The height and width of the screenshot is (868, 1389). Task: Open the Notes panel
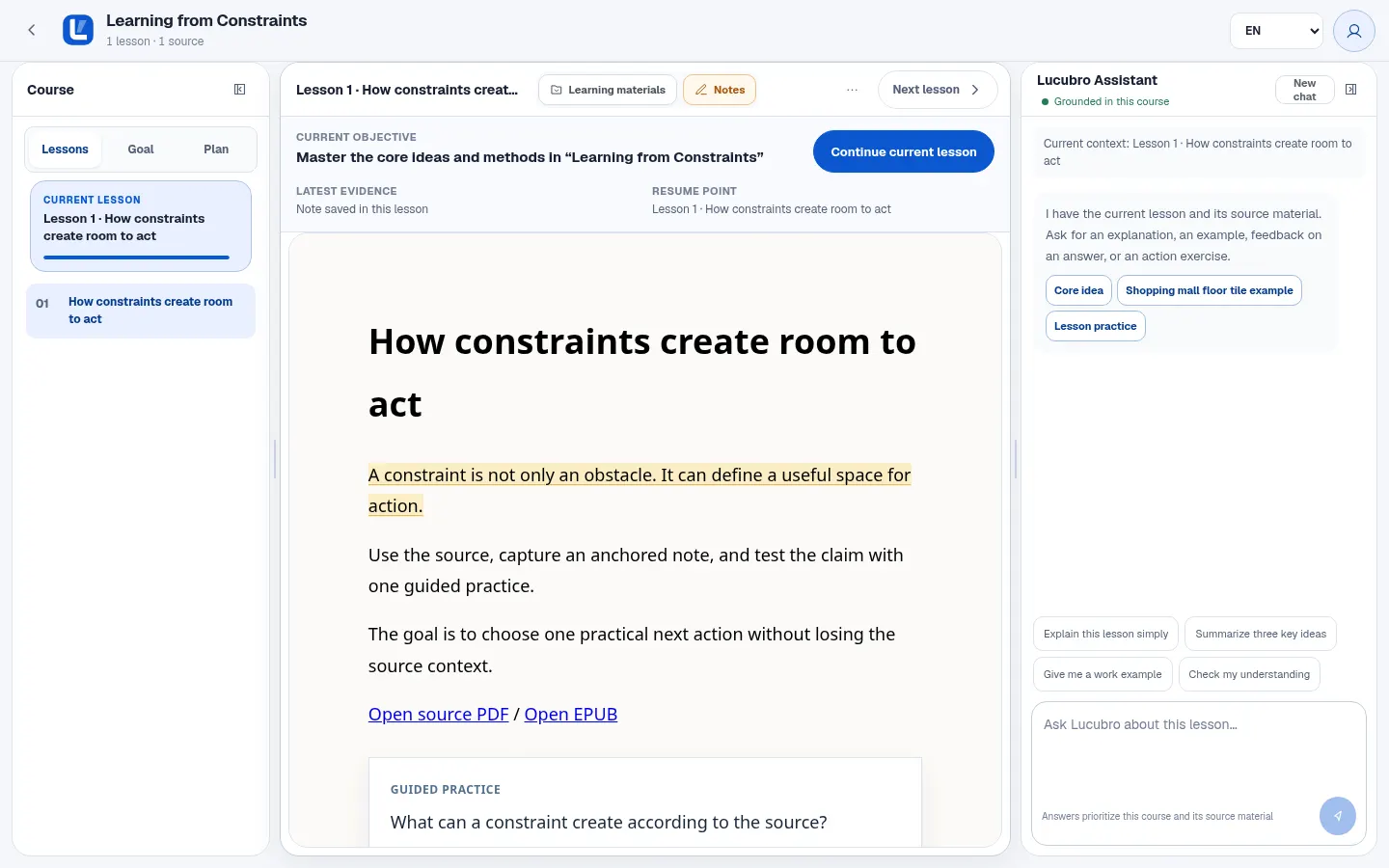click(x=720, y=90)
